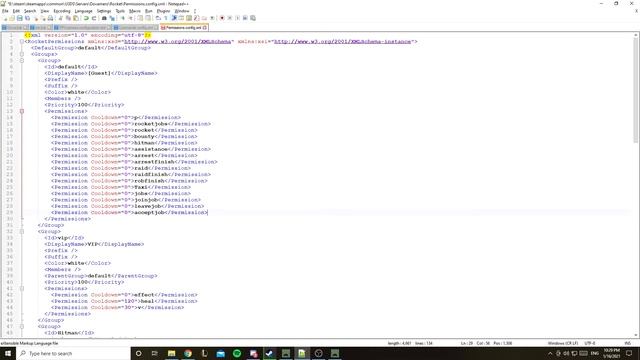Click the Windows (CR LF) status bar entry
640x360 pixels.
pos(563,343)
